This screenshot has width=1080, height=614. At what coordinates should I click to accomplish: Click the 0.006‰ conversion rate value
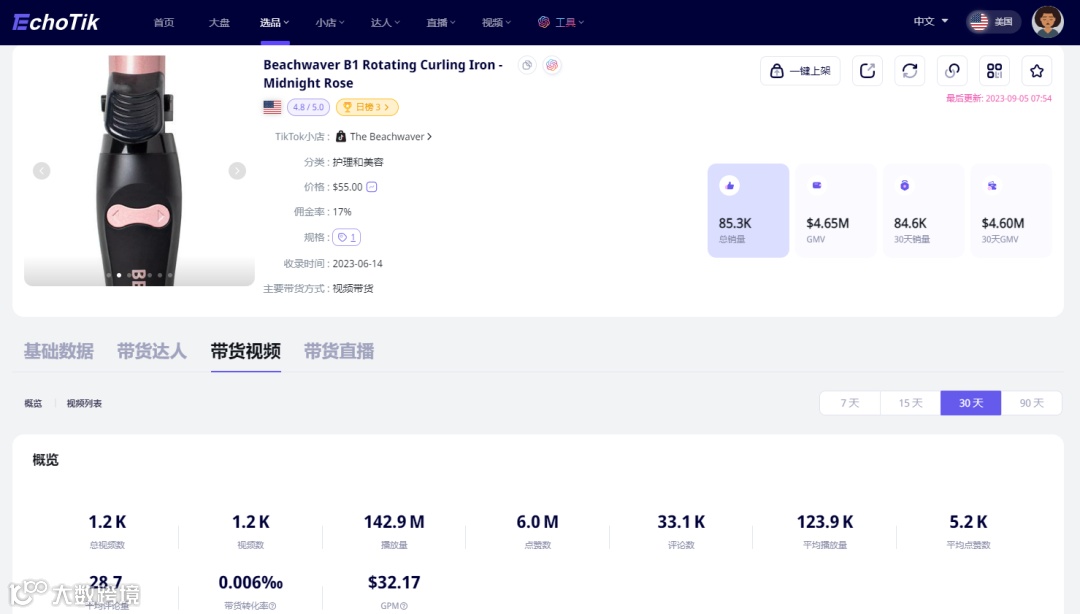[x=251, y=583]
